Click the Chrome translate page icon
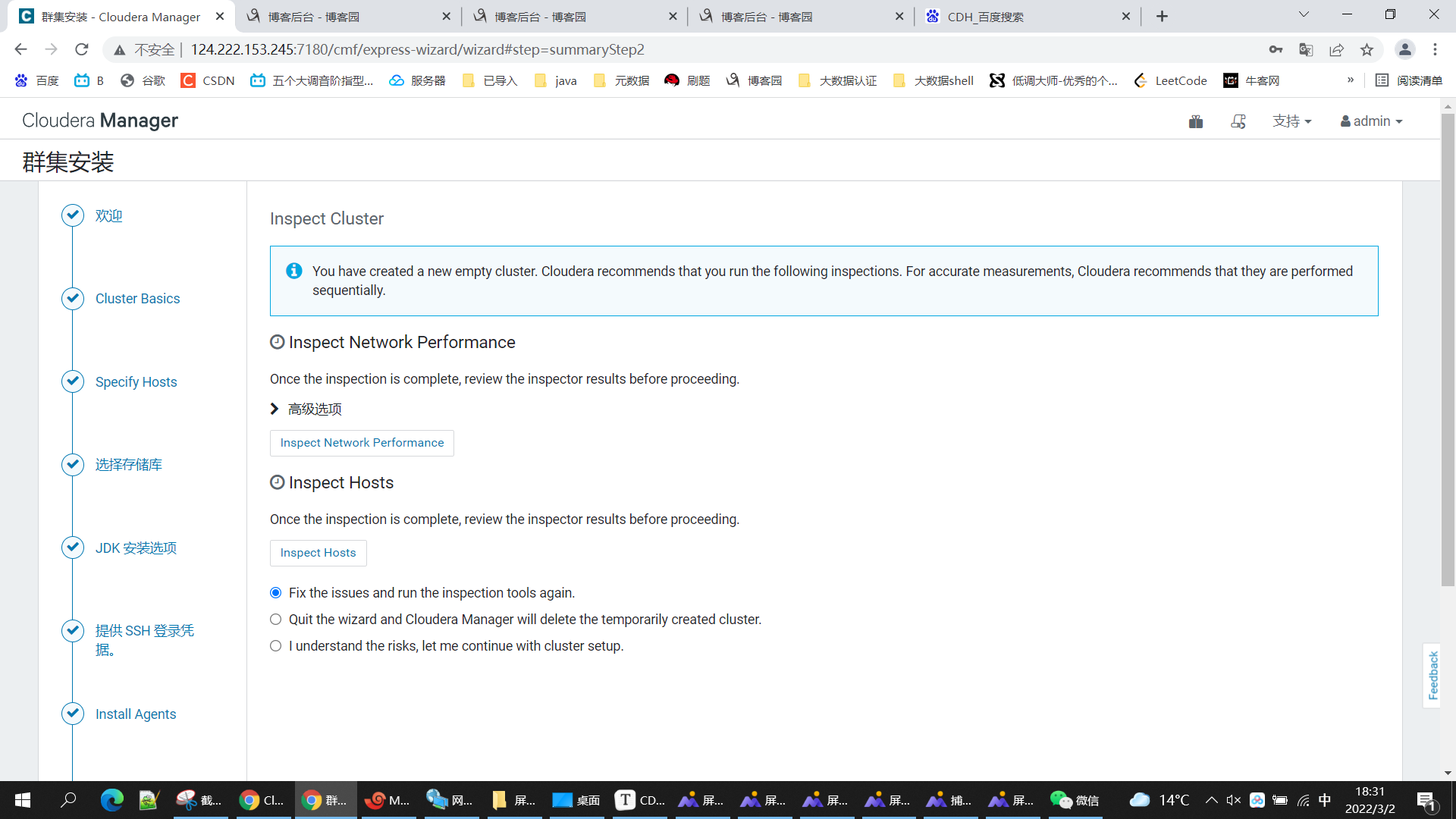This screenshot has width=1456, height=819. 1306,50
